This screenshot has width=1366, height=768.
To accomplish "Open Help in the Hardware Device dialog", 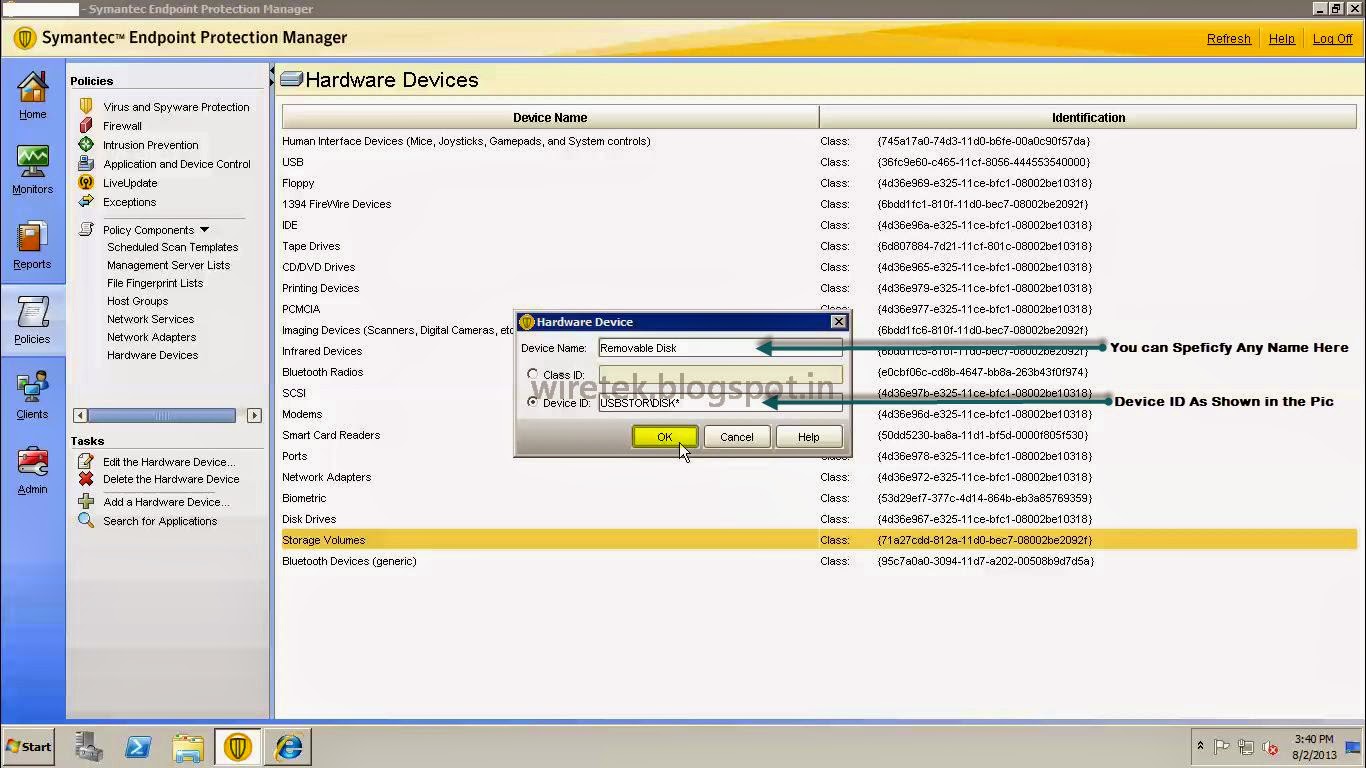I will (809, 437).
